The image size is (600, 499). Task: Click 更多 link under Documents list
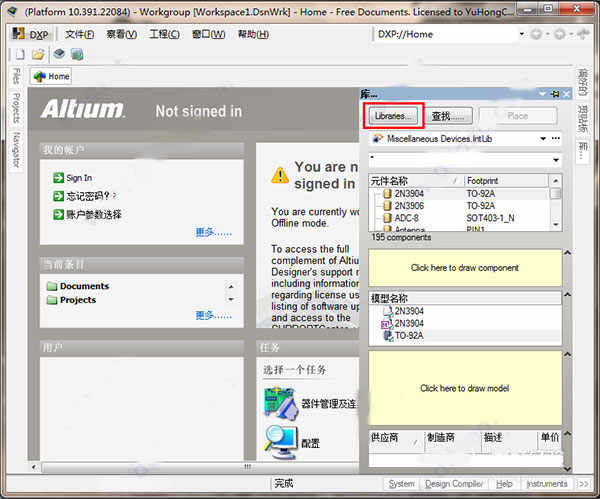(x=214, y=315)
